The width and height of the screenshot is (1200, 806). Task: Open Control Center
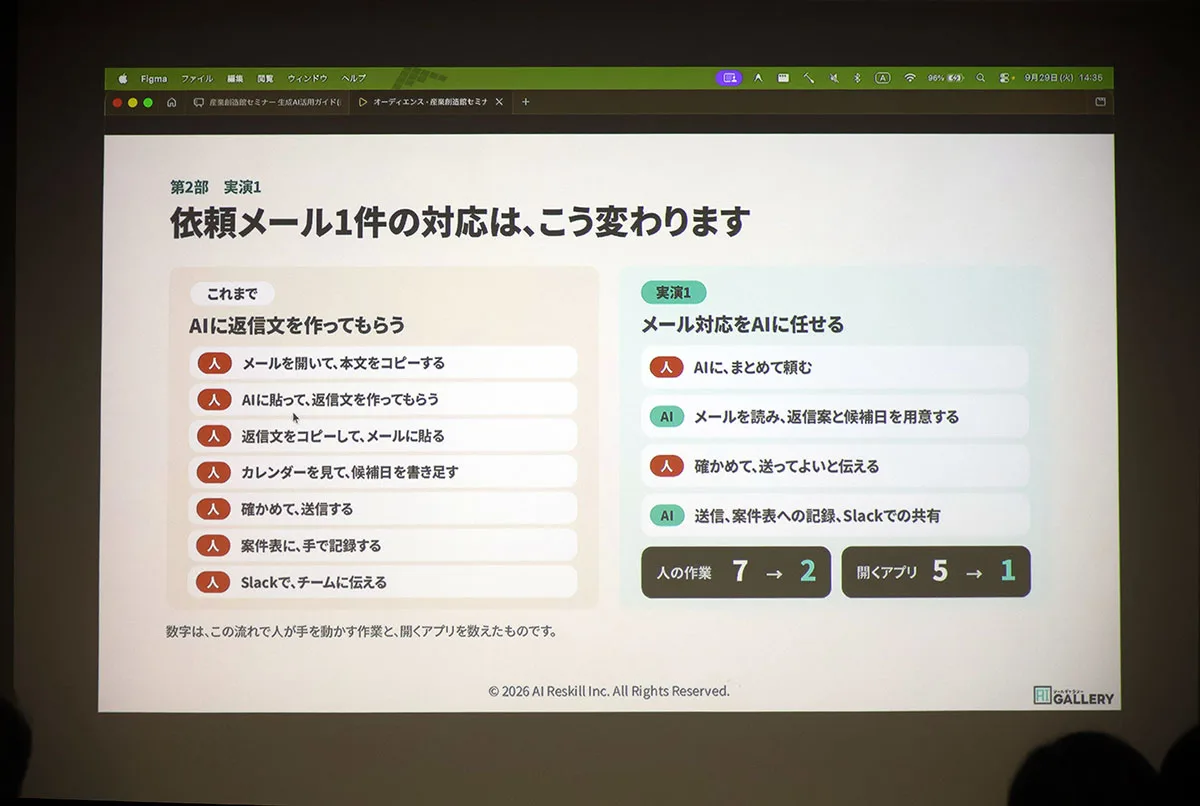1005,77
